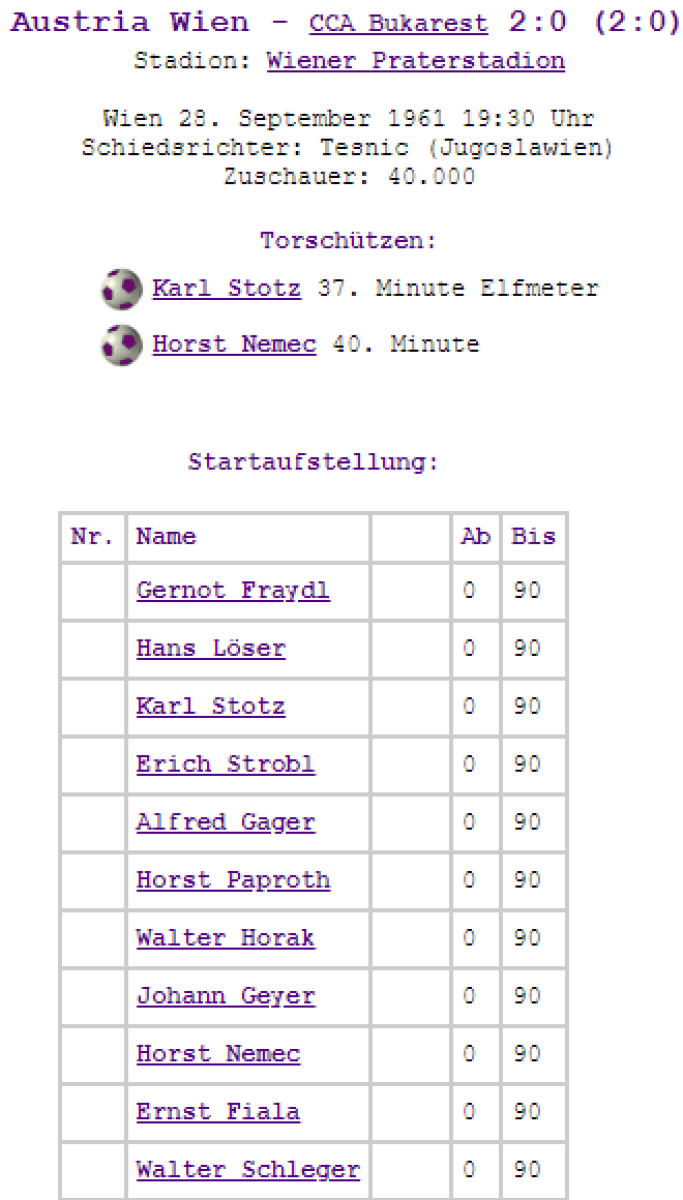Viewport: 683px width, 1200px height.
Task: Open Walter Schleger player page
Action: [x=248, y=1171]
